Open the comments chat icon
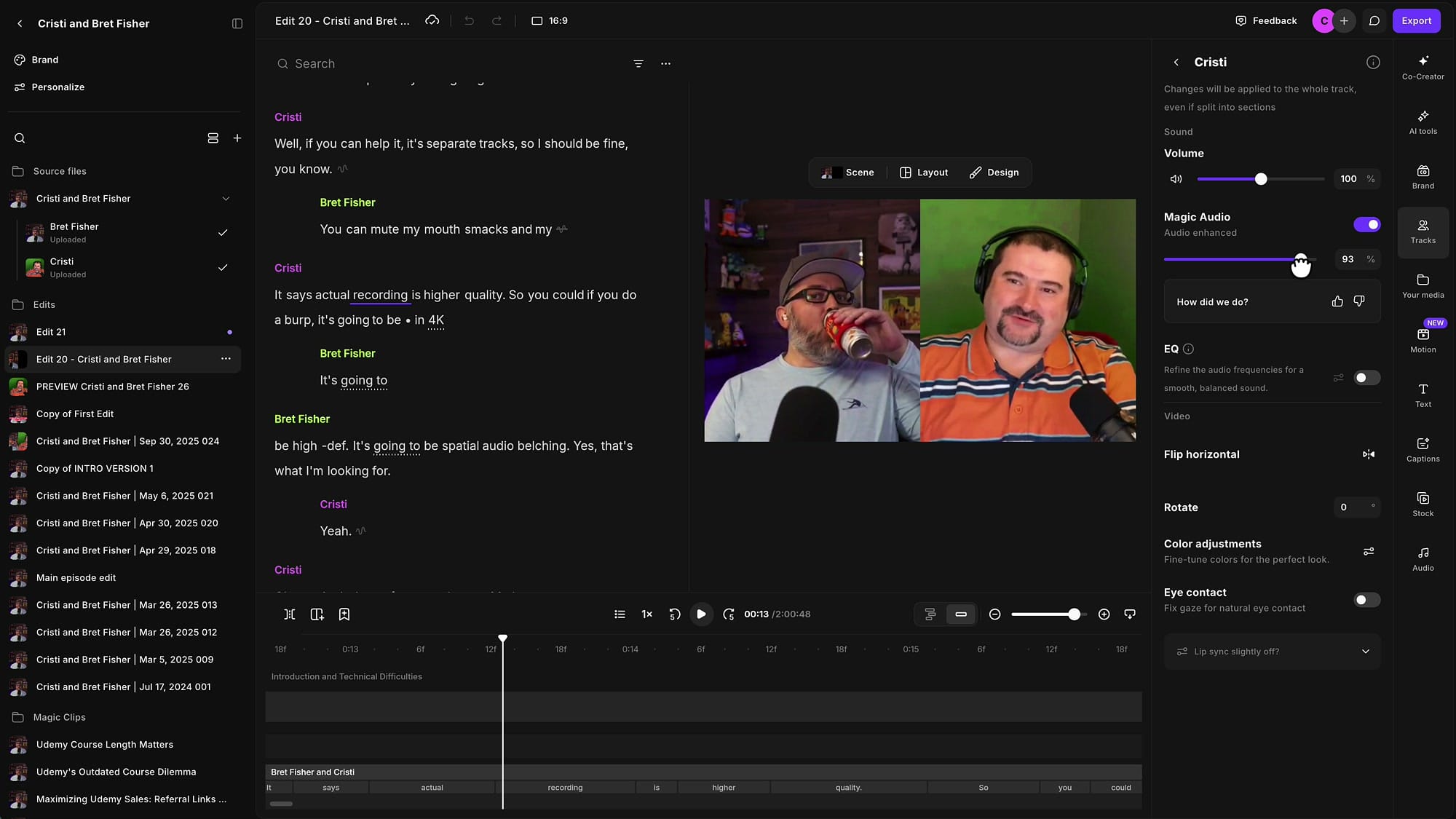 1374,21
